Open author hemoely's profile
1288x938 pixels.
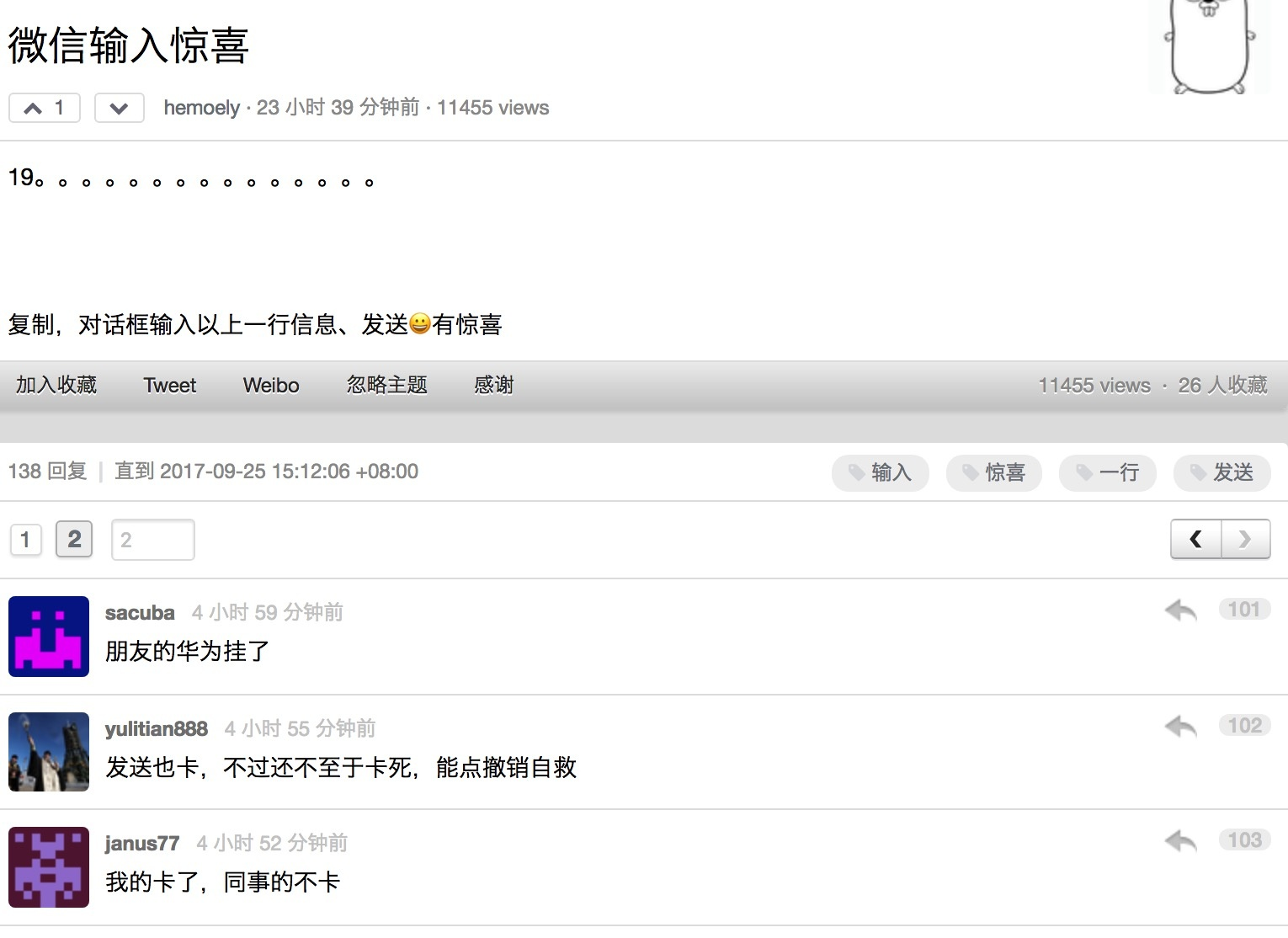tap(201, 108)
